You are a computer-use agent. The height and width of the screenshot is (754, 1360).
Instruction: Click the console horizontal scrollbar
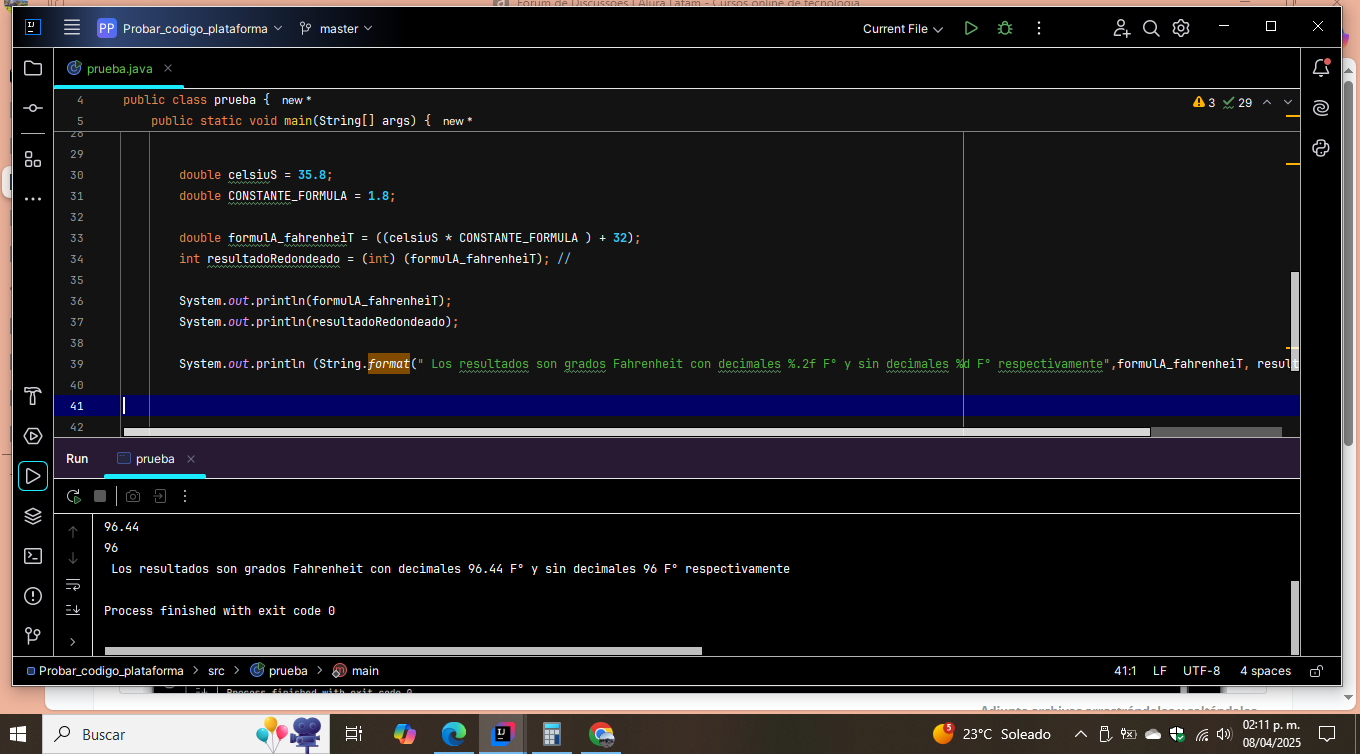coord(403,651)
